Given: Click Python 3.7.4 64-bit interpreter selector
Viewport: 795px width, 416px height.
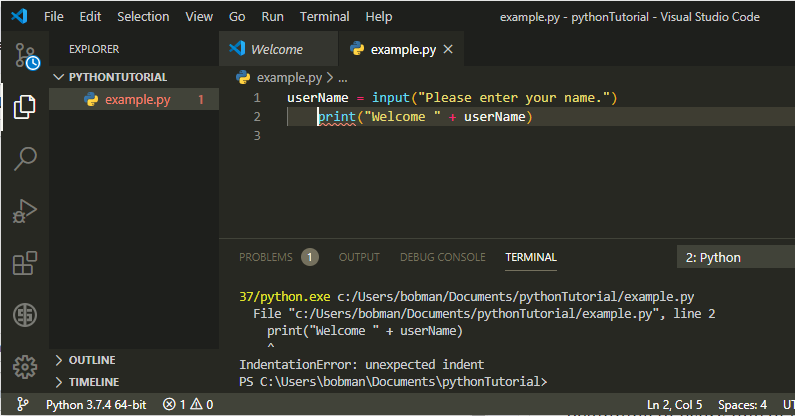Looking at the screenshot, I should point(96,404).
